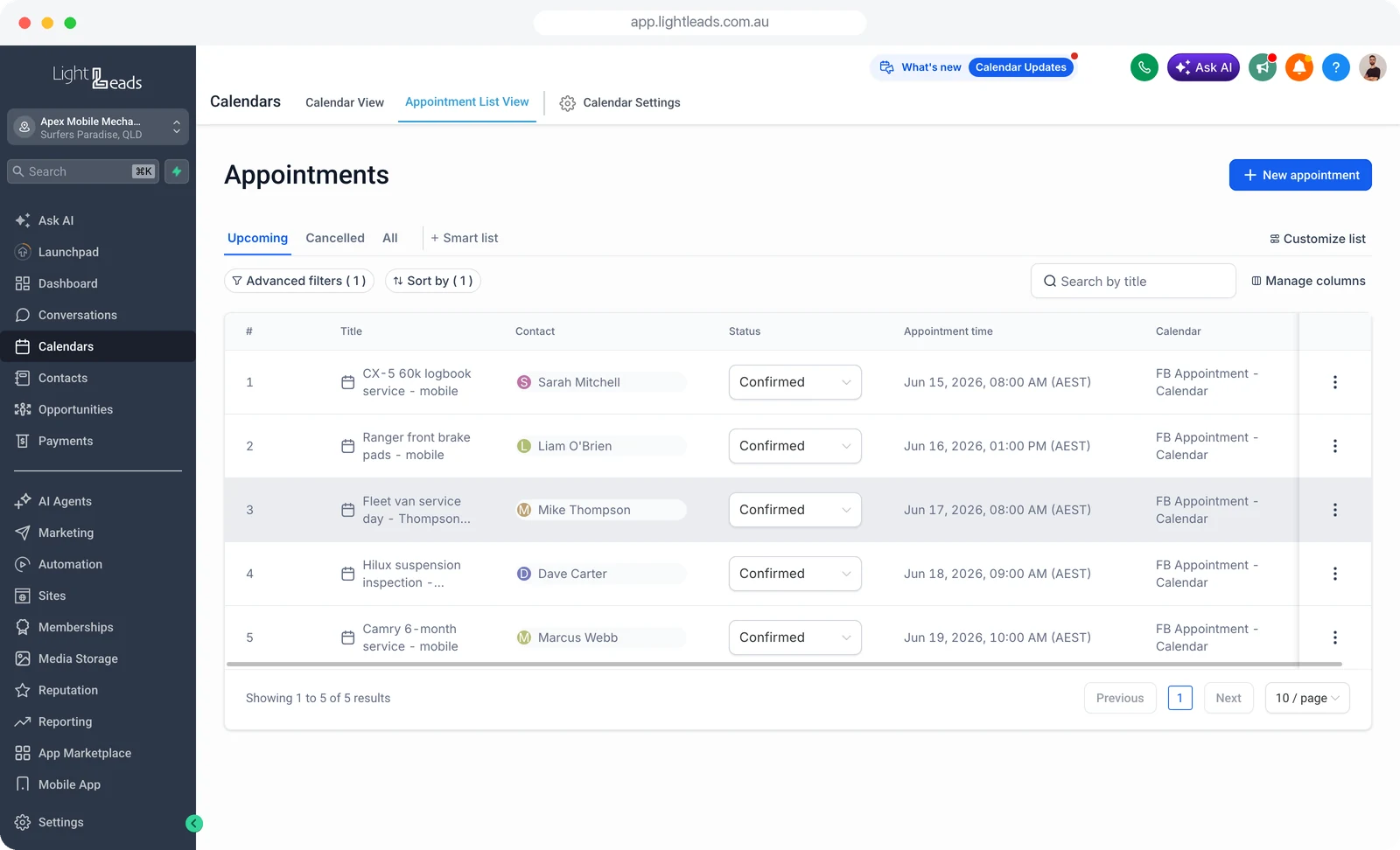Viewport: 1400px width, 850px height.
Task: Open status dropdown for Liam O'Brien's appointment
Action: coord(794,446)
